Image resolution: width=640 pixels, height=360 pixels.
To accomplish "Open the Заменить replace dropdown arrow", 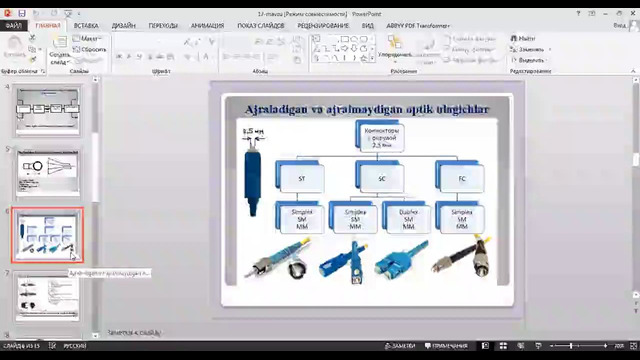I will click(x=550, y=49).
